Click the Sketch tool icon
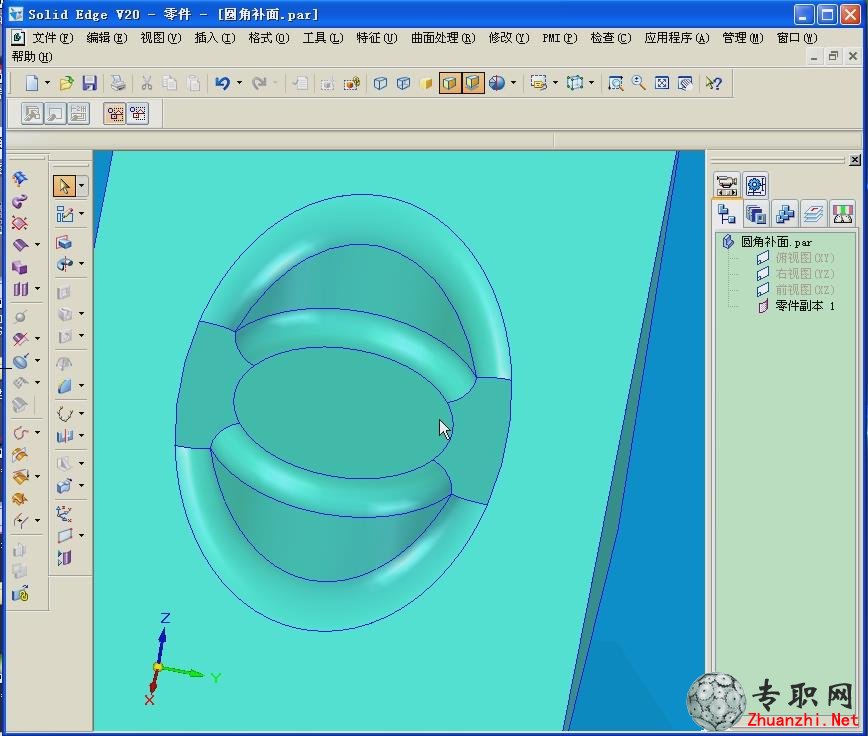Image resolution: width=868 pixels, height=736 pixels. (x=64, y=214)
